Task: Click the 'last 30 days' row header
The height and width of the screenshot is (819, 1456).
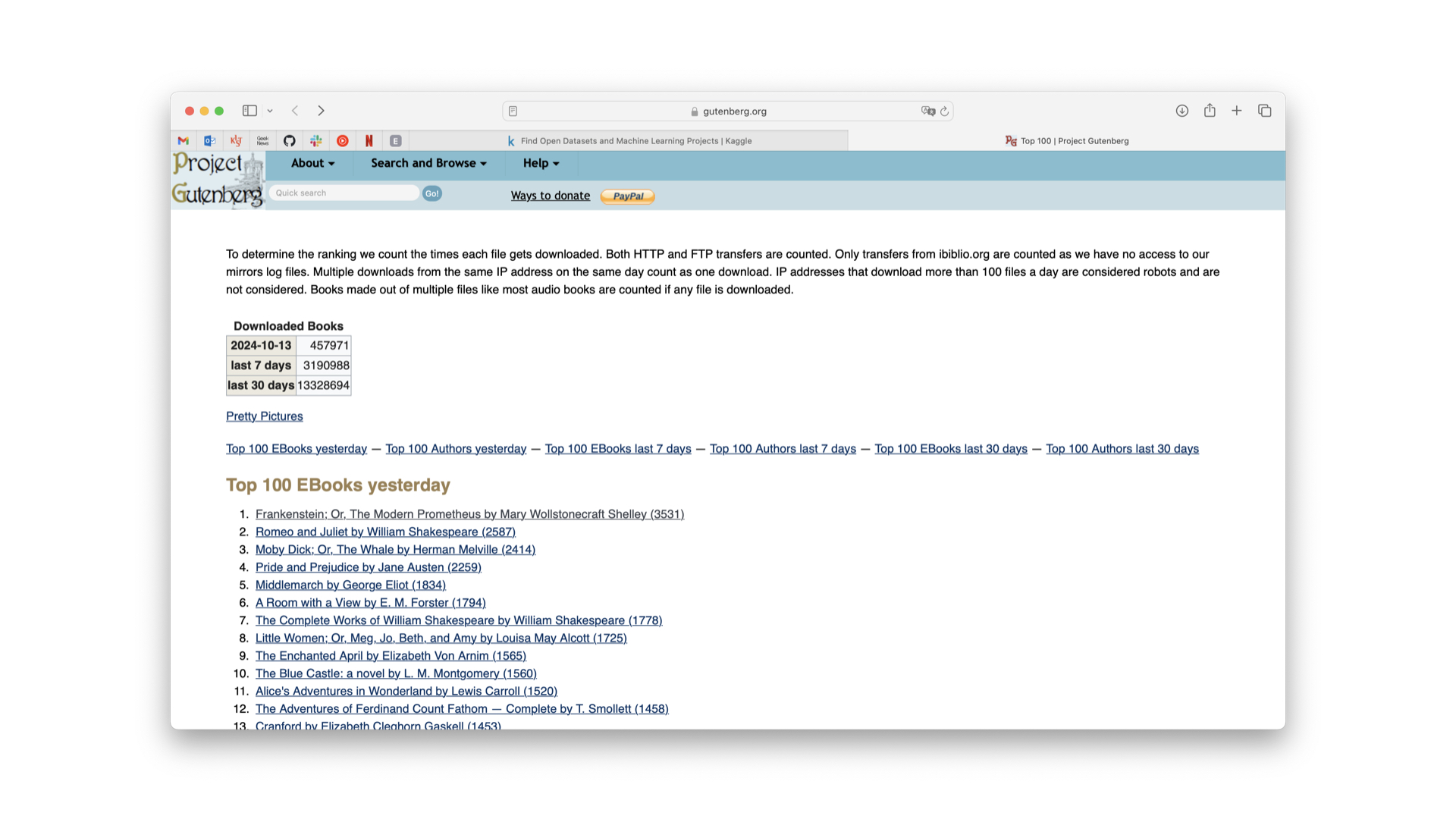Action: click(x=261, y=385)
